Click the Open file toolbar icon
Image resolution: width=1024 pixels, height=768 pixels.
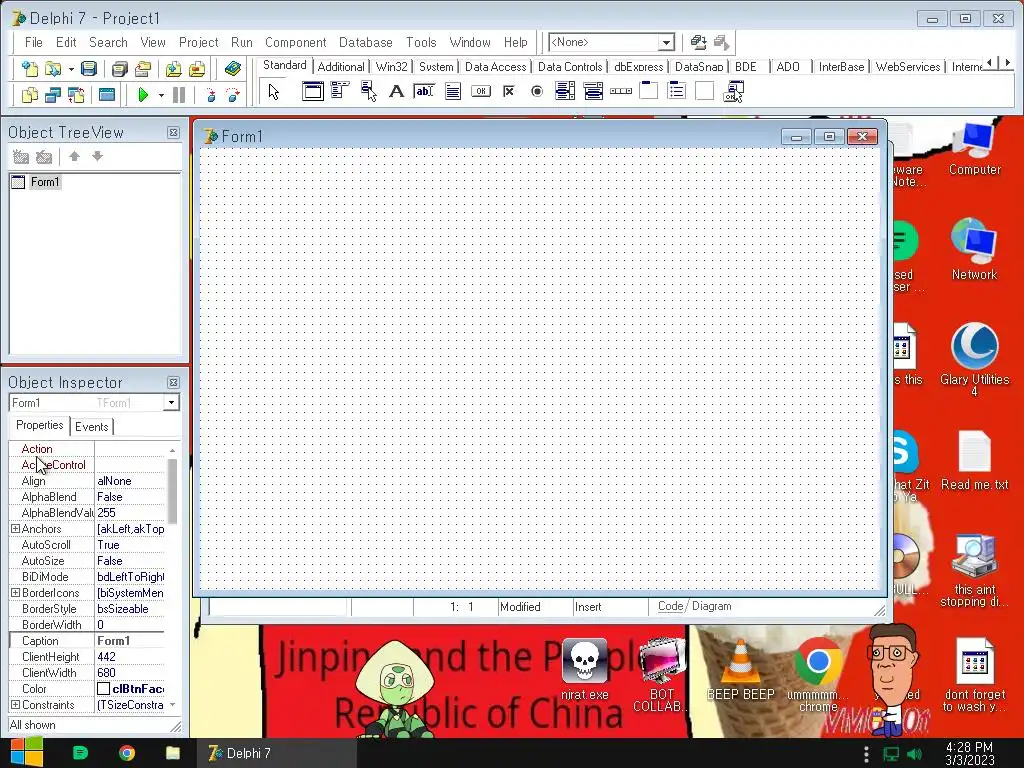pyautogui.click(x=52, y=68)
